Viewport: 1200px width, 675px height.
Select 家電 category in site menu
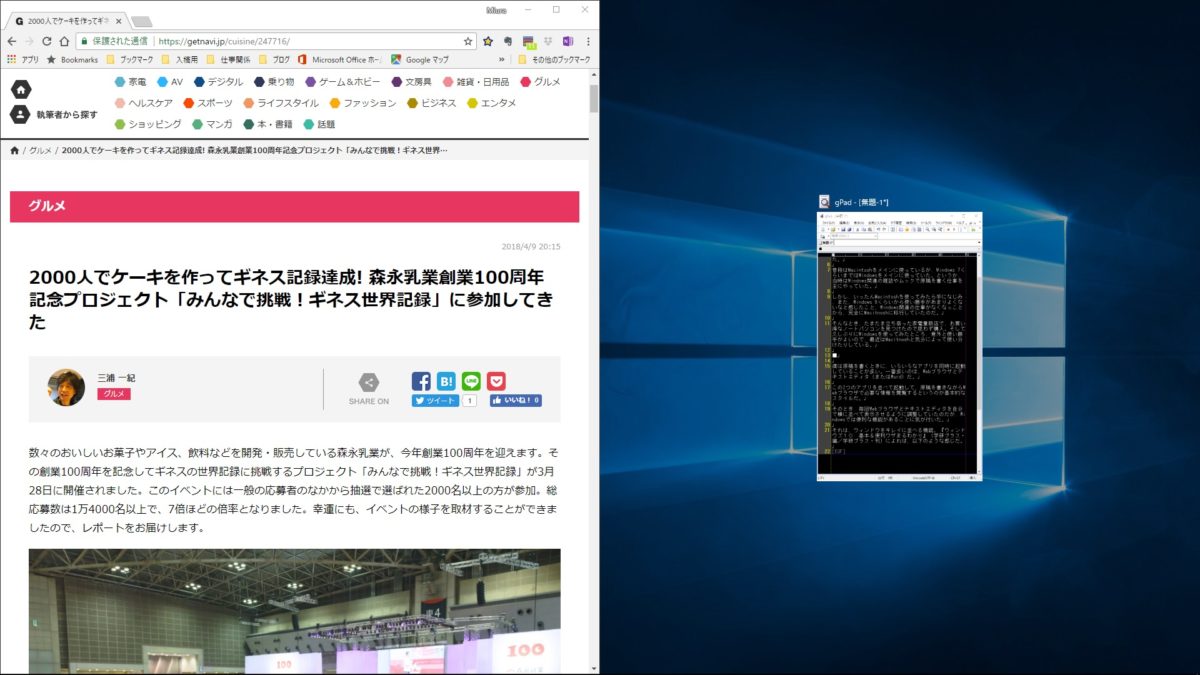pyautogui.click(x=131, y=81)
